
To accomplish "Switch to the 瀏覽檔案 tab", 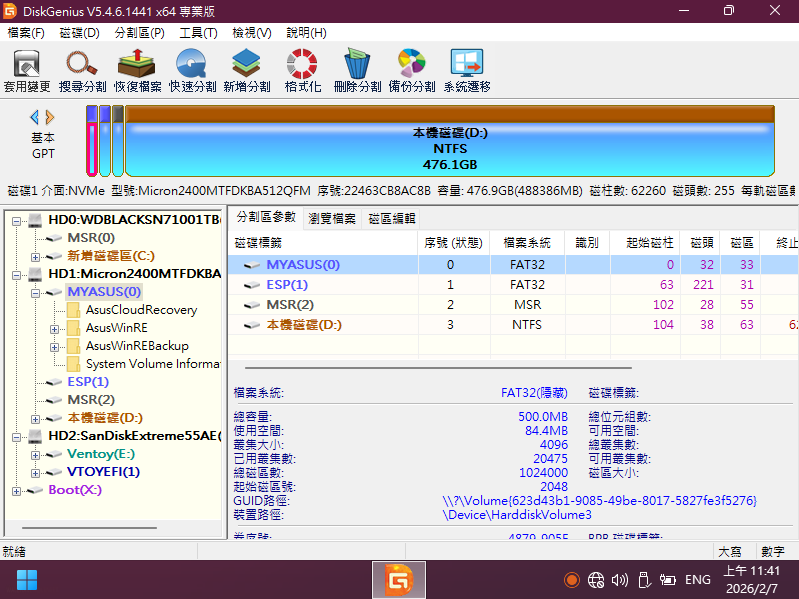I will pyautogui.click(x=332, y=219).
